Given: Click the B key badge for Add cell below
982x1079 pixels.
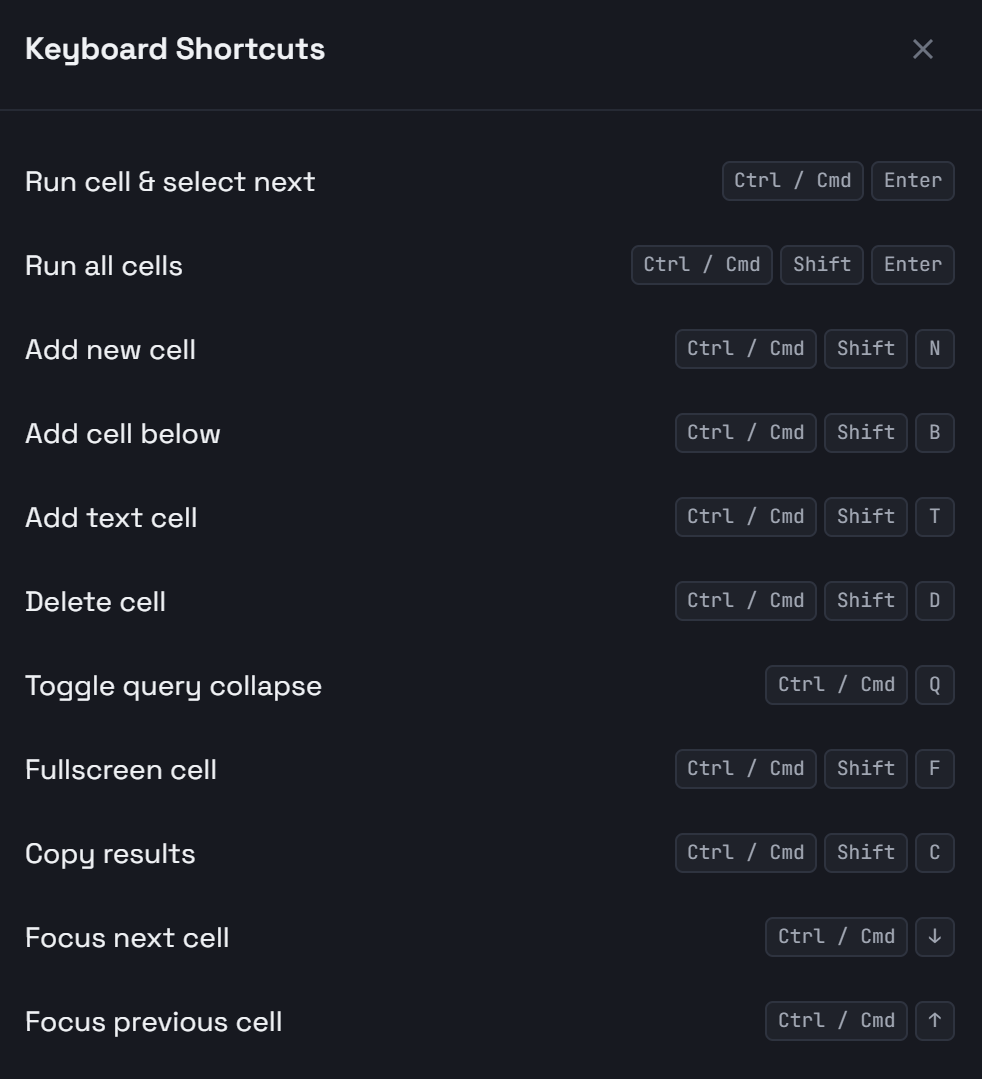Looking at the screenshot, I should [x=936, y=433].
